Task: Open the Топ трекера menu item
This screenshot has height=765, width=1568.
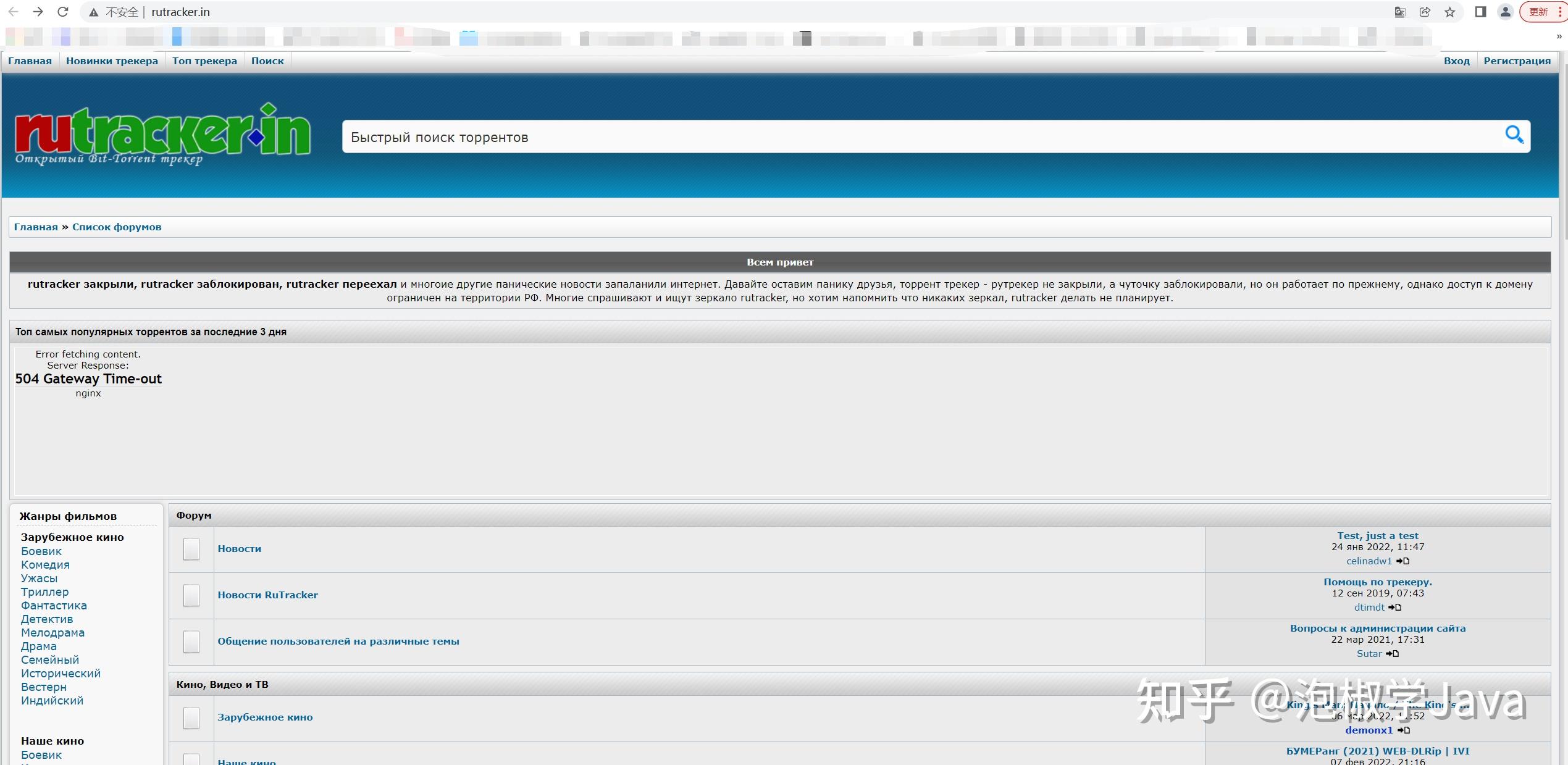Action: [x=204, y=61]
